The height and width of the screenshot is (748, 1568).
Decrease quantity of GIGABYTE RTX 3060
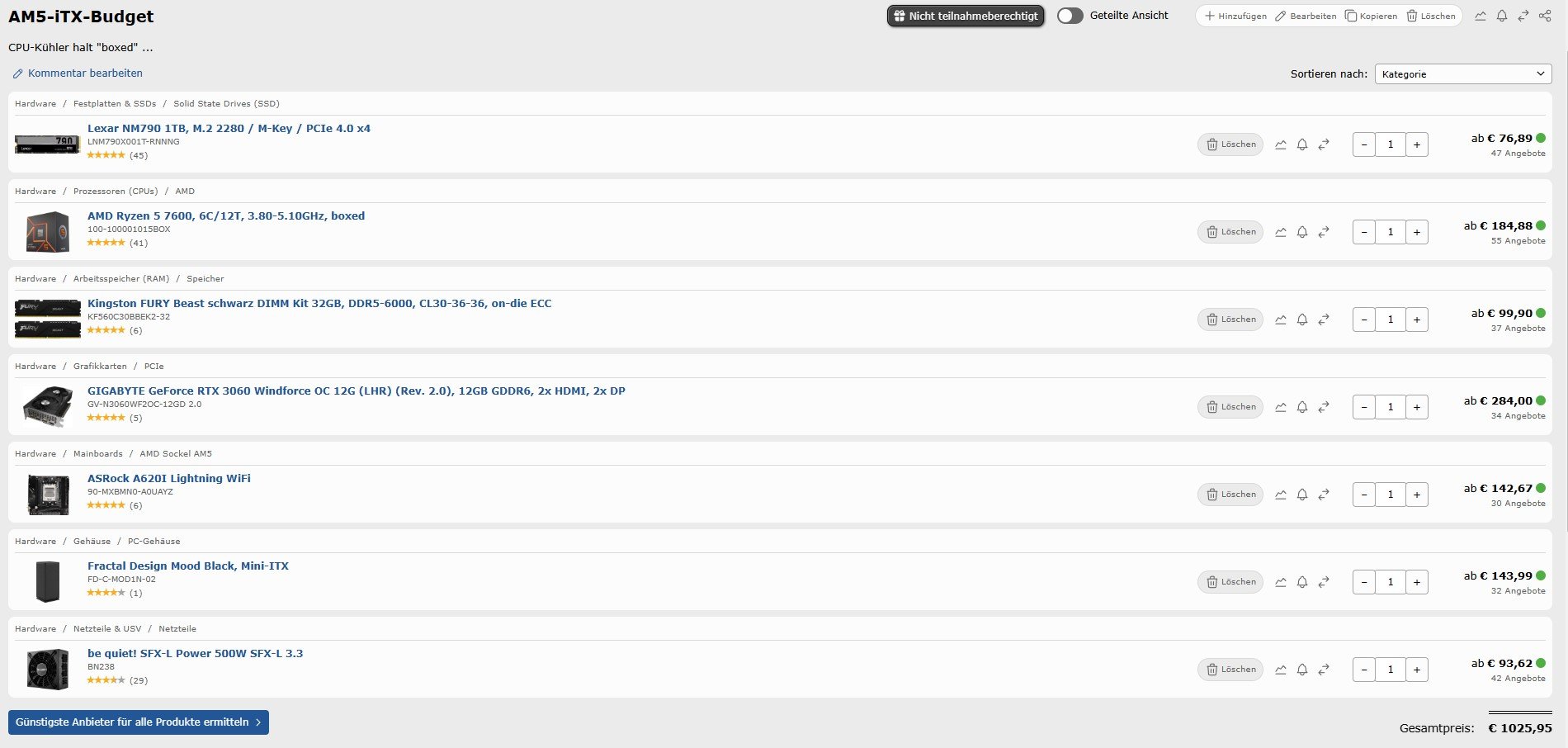1364,407
